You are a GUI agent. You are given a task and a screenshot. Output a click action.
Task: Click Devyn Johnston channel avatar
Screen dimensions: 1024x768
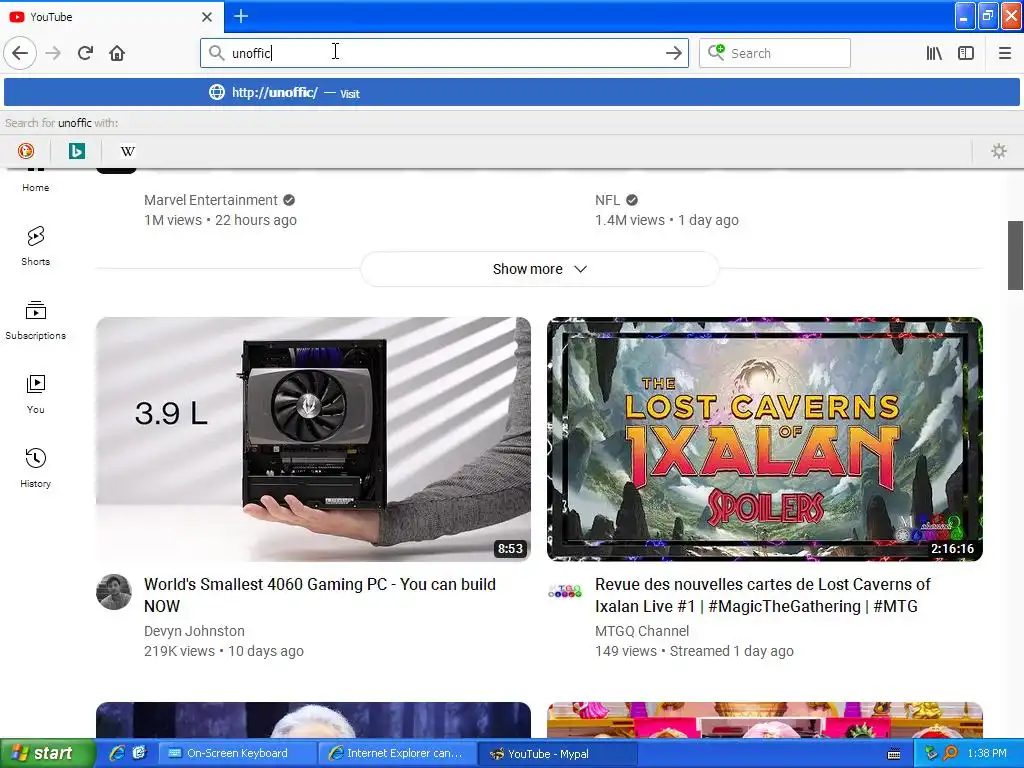(x=114, y=592)
